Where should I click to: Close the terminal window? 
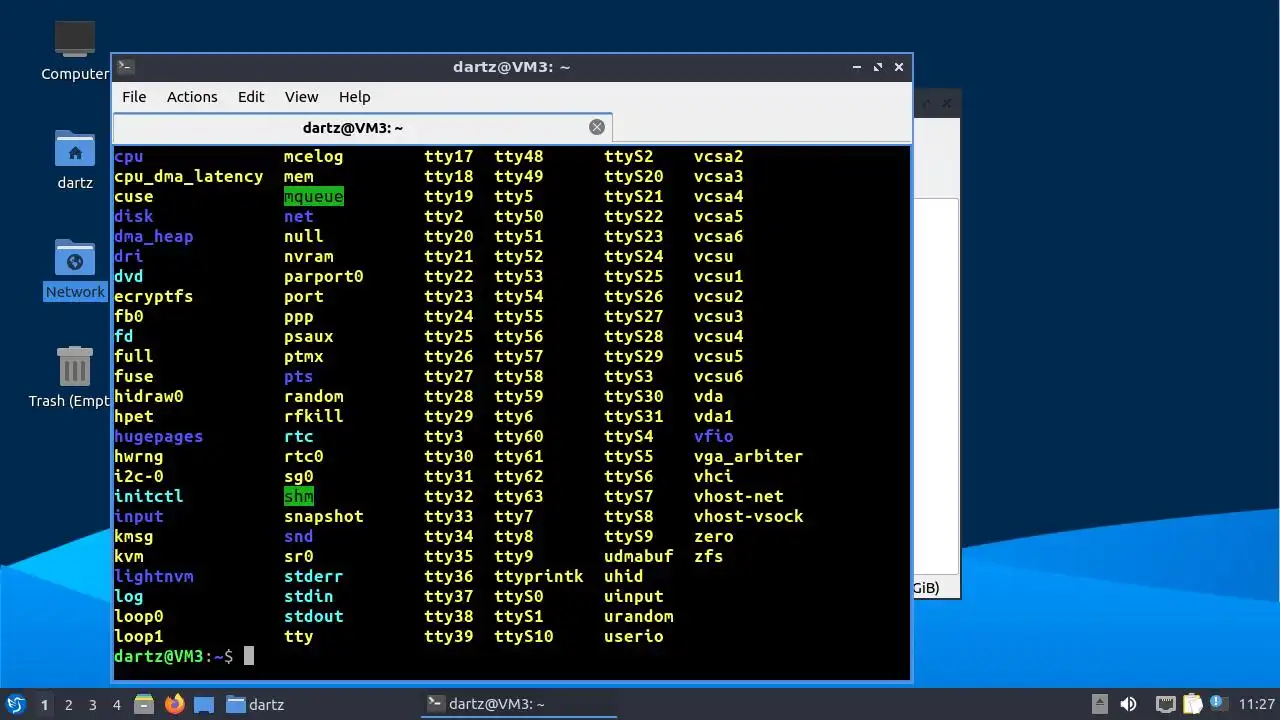pos(899,67)
